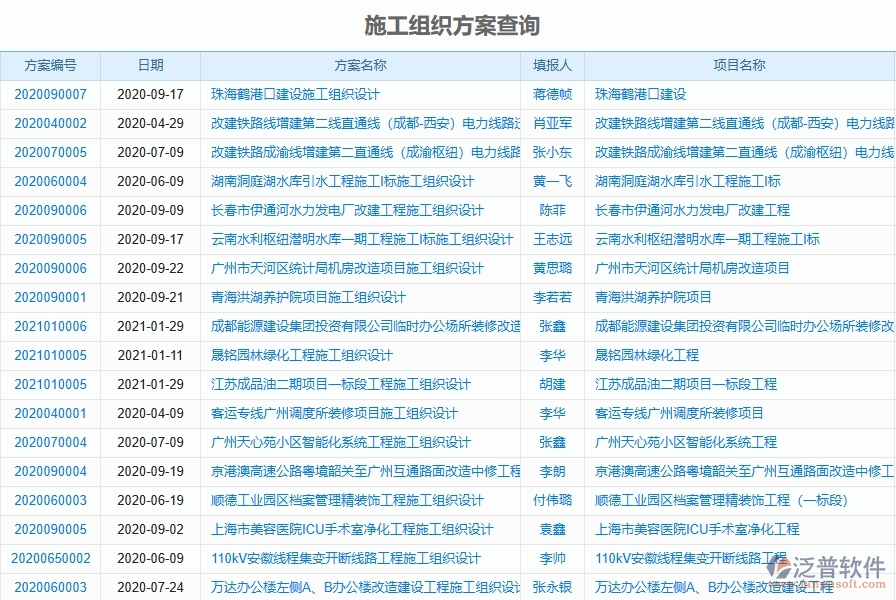Open project link 上海市美容医院ICU手术室净化工程
The width and height of the screenshot is (896, 600).
pyautogui.click(x=697, y=529)
